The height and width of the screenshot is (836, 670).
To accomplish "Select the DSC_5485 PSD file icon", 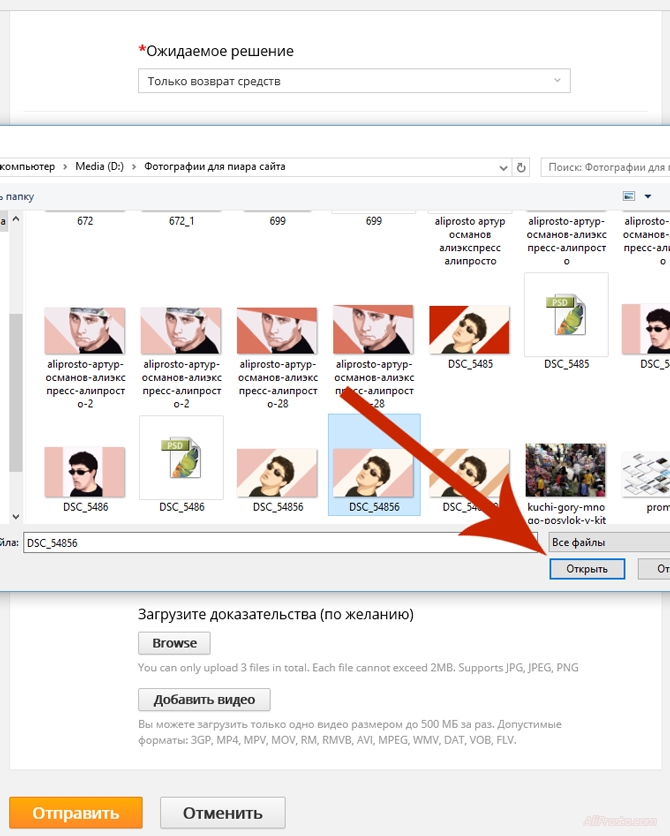I will click(x=565, y=314).
